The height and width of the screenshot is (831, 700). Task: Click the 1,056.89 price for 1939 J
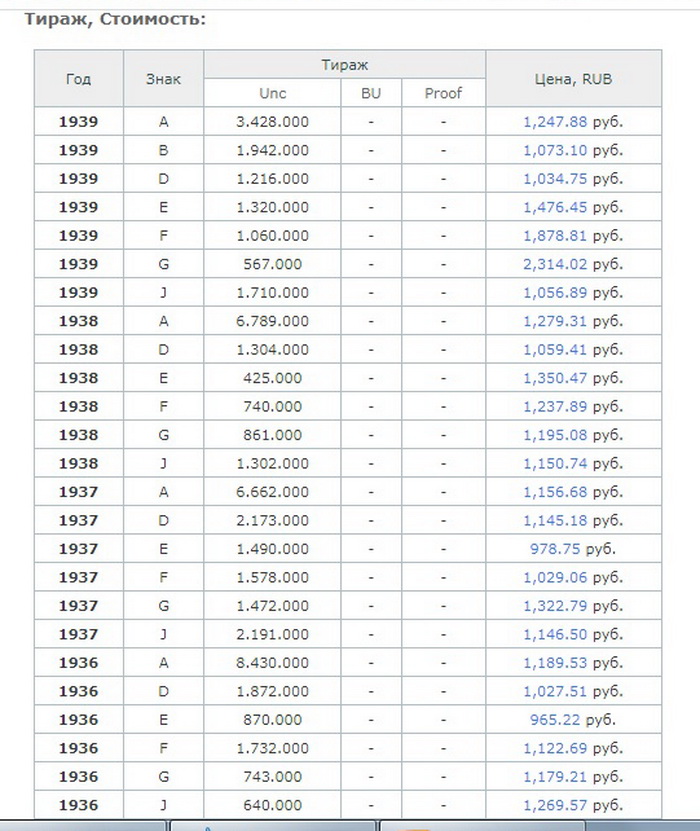[x=555, y=293]
